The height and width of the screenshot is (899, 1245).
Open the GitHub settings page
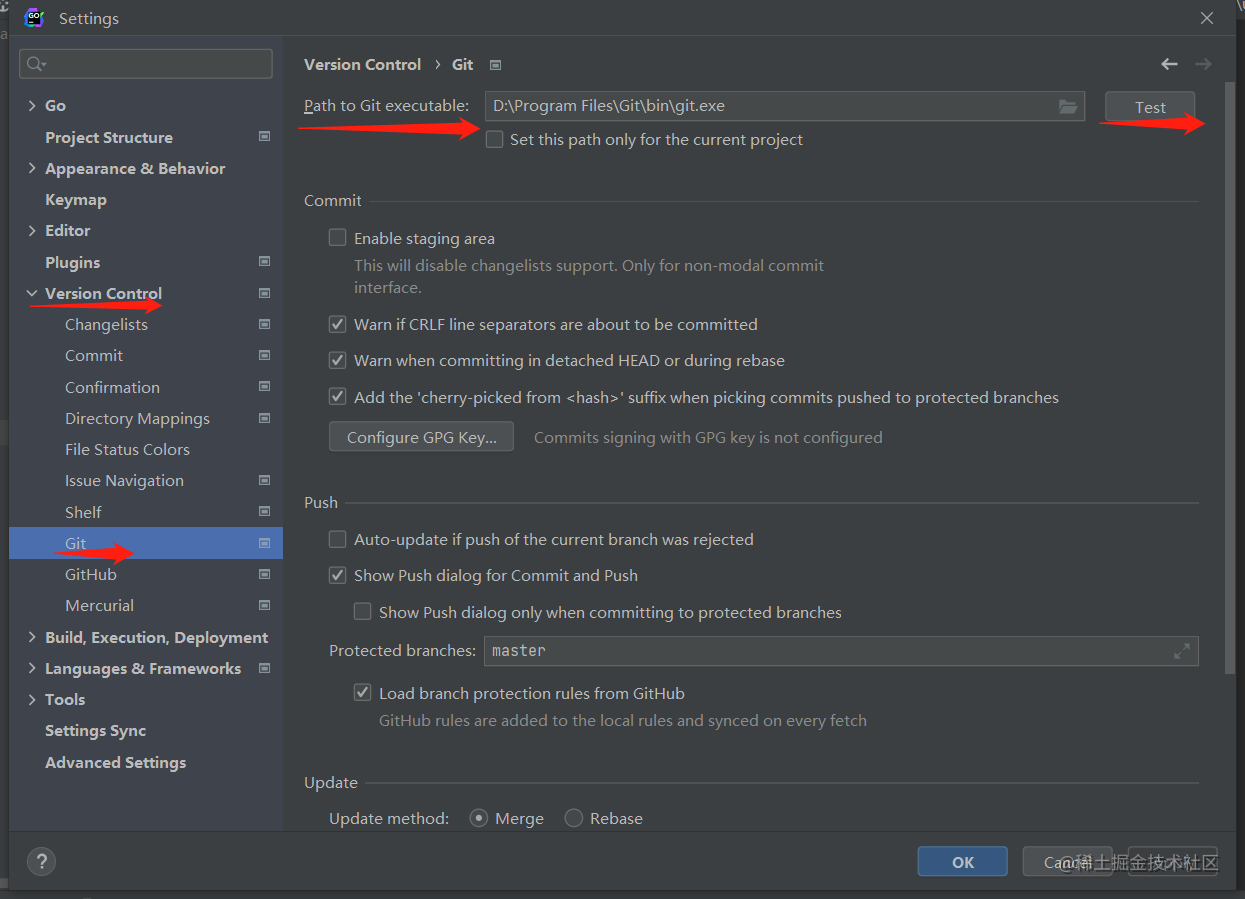click(x=91, y=574)
